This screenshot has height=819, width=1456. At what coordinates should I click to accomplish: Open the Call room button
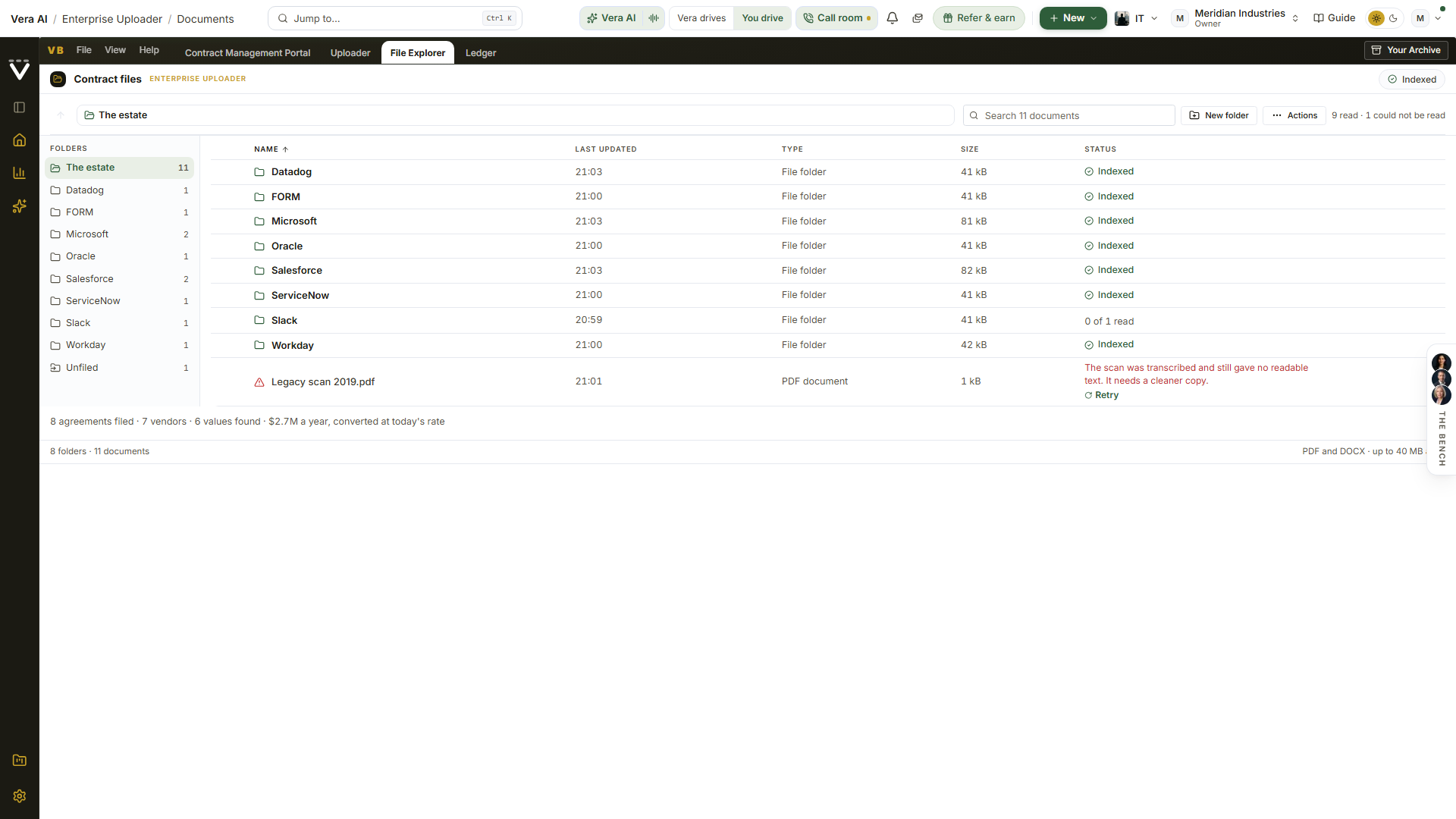(836, 18)
